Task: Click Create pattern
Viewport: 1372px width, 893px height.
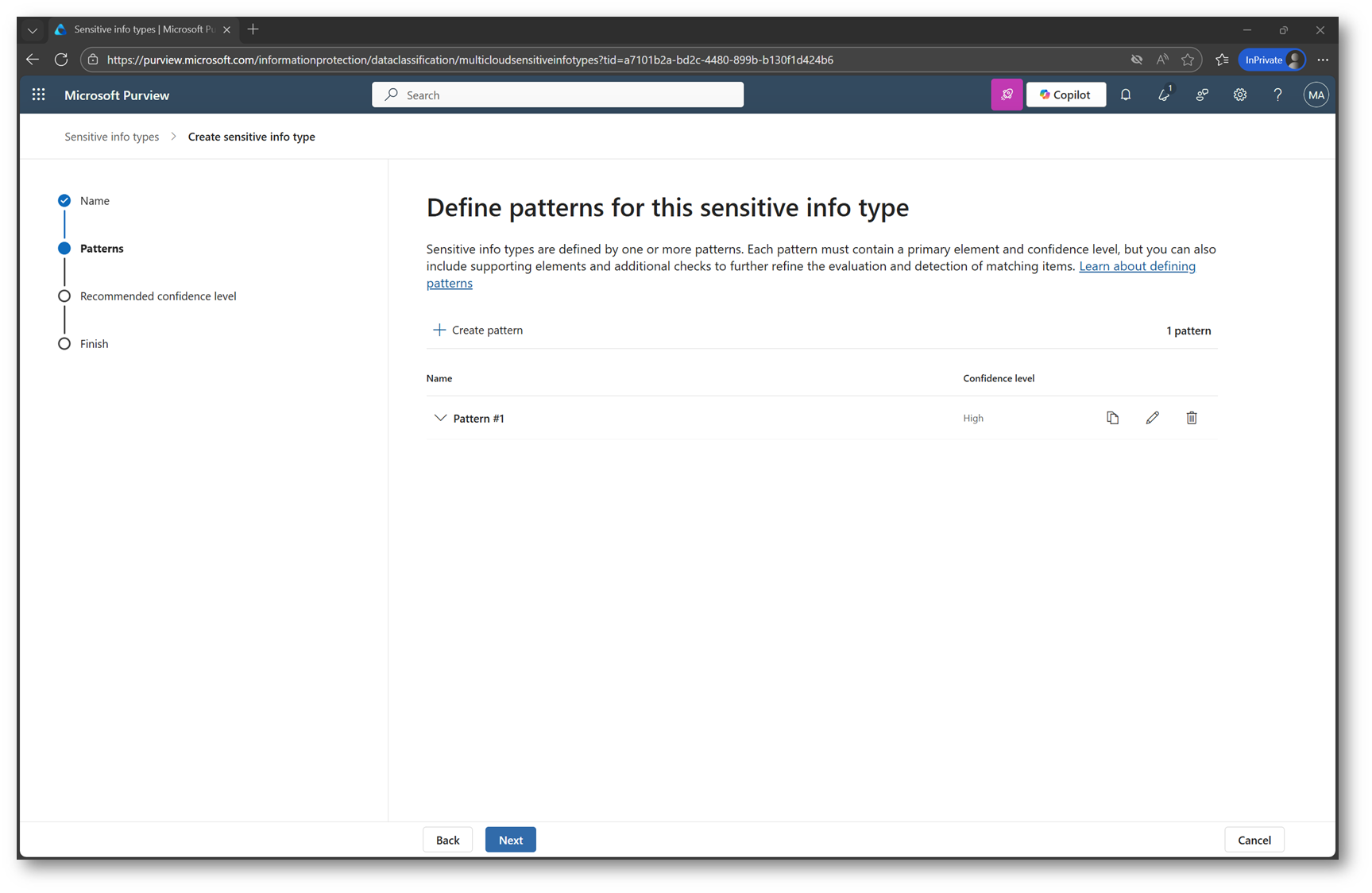Action: [478, 330]
